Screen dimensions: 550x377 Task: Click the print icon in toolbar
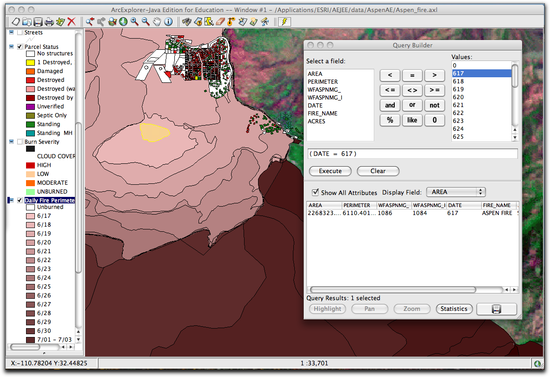tap(49, 22)
